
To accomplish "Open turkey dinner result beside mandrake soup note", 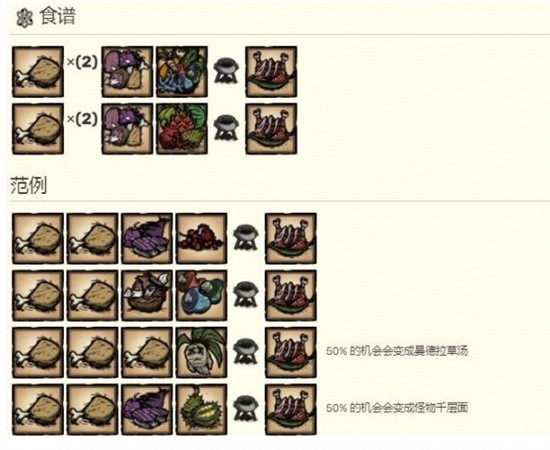I will click(x=290, y=352).
